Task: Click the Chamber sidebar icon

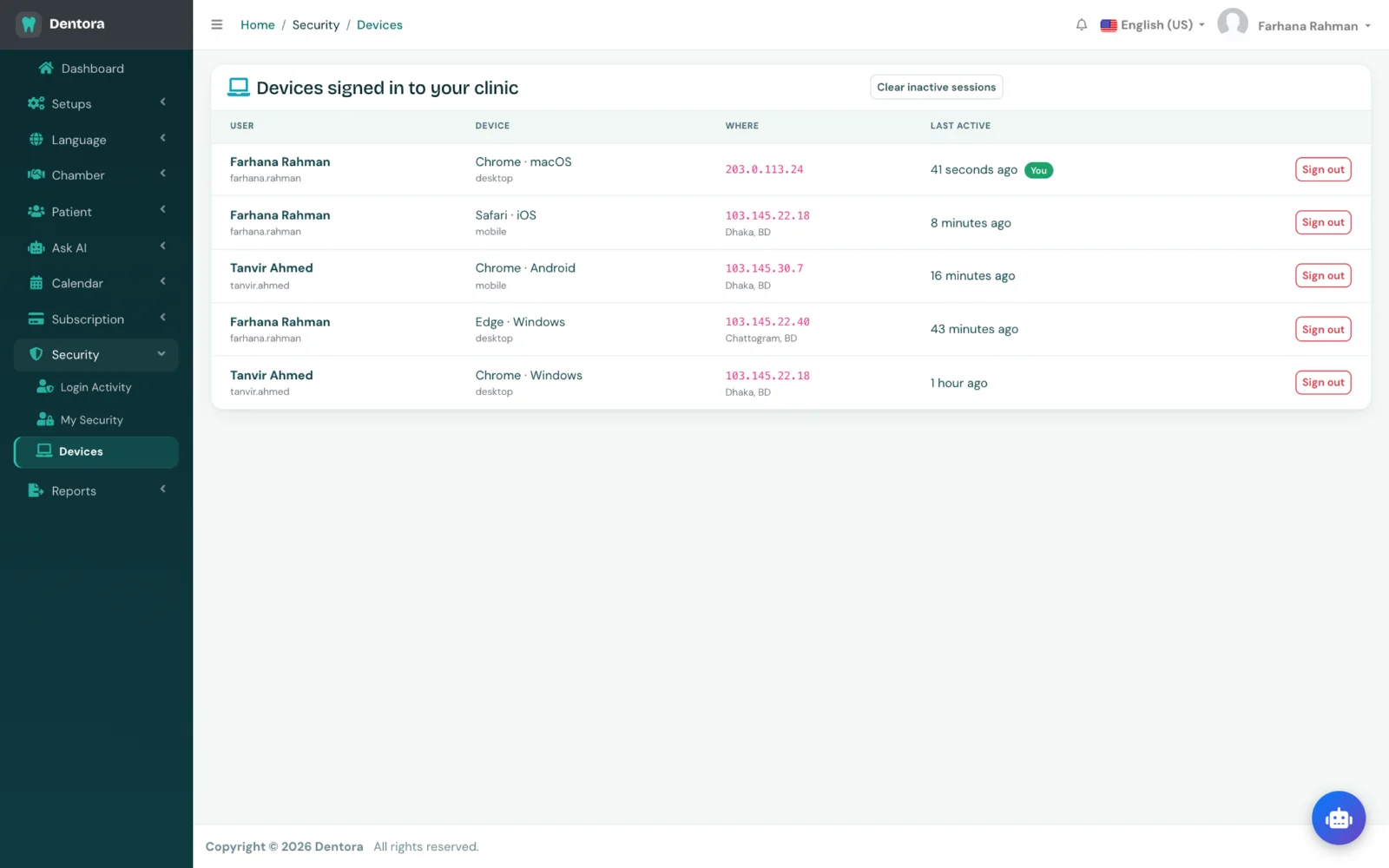Action: 36,174
